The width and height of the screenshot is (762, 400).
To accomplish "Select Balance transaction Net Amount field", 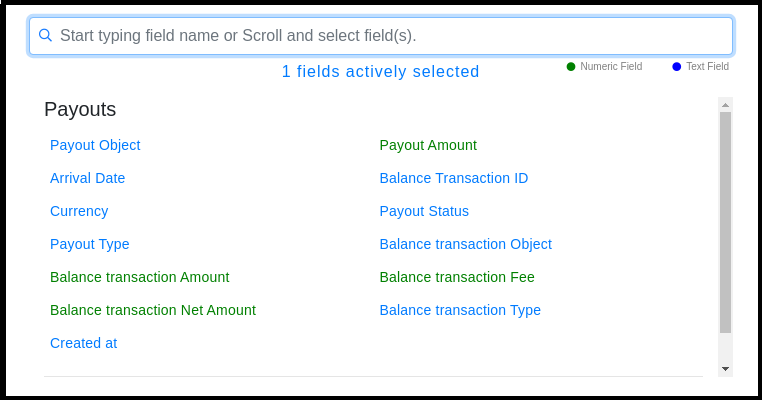I will tap(153, 310).
